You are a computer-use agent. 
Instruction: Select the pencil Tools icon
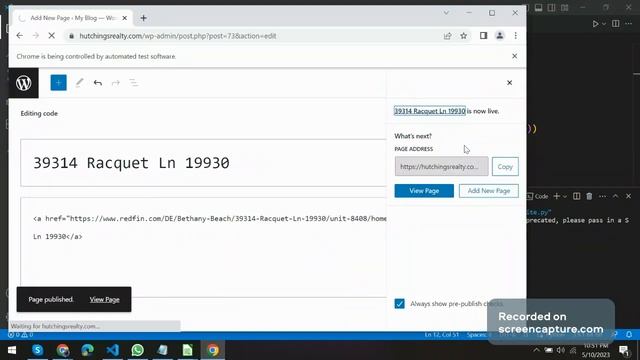pyautogui.click(x=79, y=83)
